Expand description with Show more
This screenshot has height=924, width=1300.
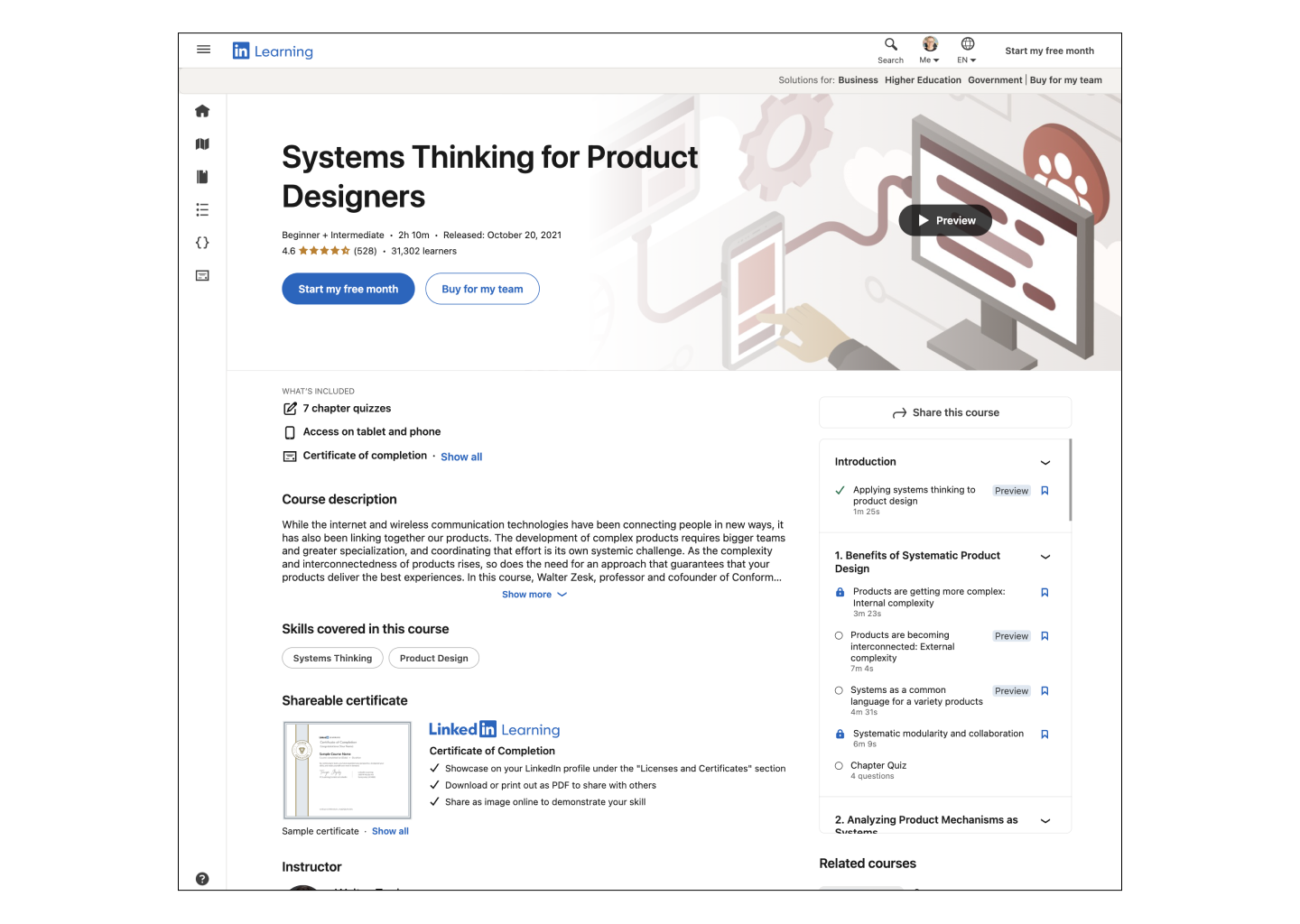(534, 595)
